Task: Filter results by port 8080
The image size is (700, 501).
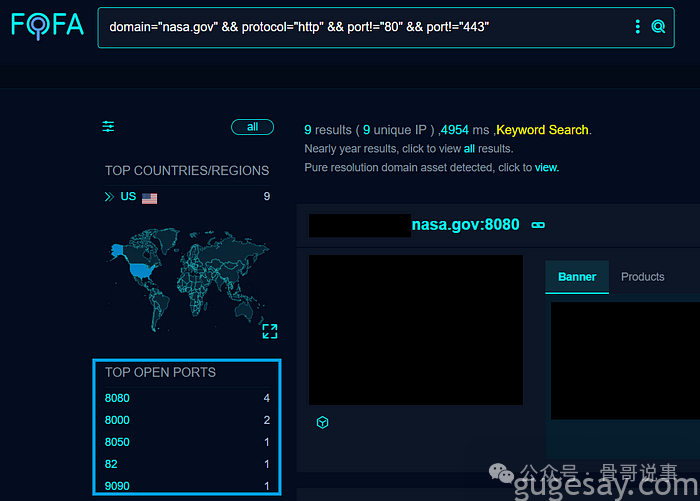Action: coord(117,398)
